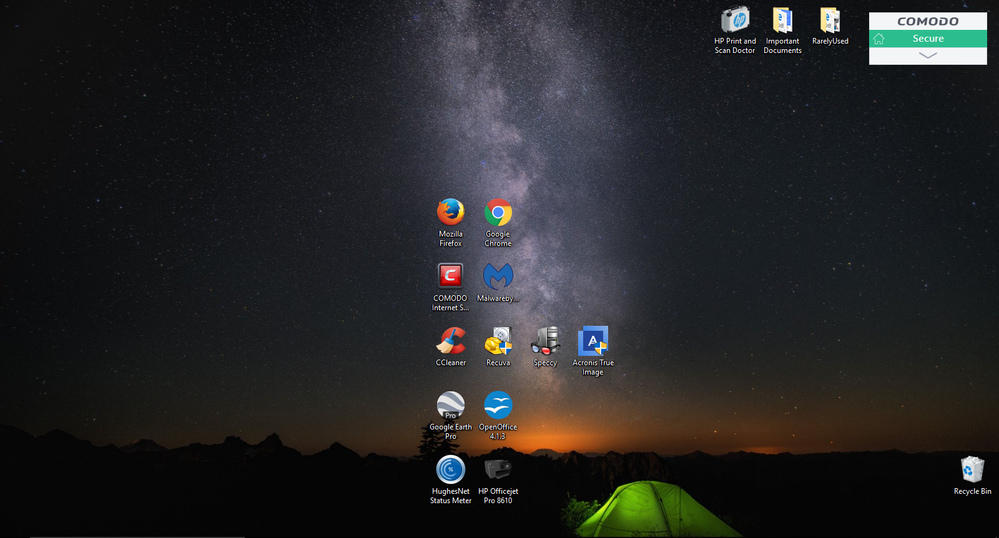This screenshot has width=999, height=538.
Task: Click the Recycle Bin icon
Action: (972, 469)
